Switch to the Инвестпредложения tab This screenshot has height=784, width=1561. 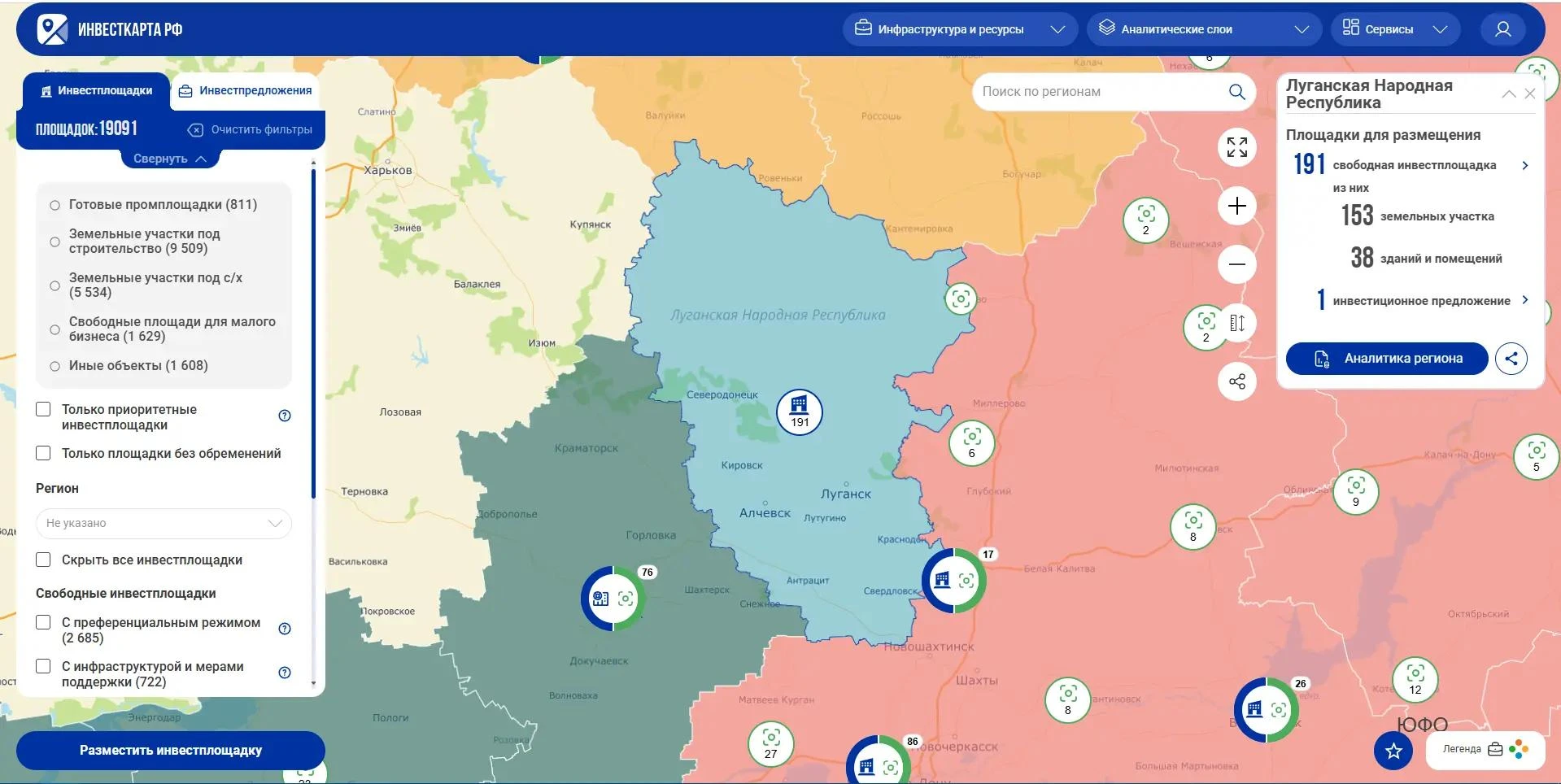[x=246, y=90]
